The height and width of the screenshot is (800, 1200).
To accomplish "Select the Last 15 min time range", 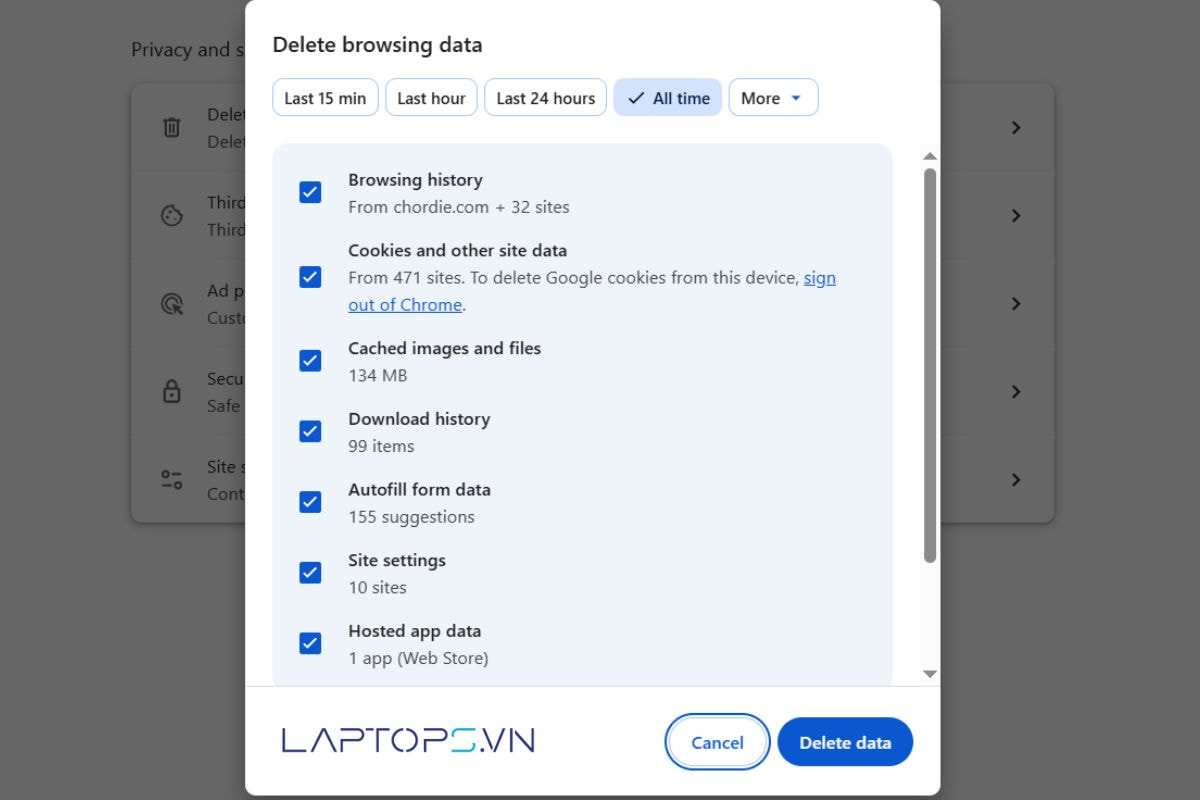I will [x=325, y=98].
